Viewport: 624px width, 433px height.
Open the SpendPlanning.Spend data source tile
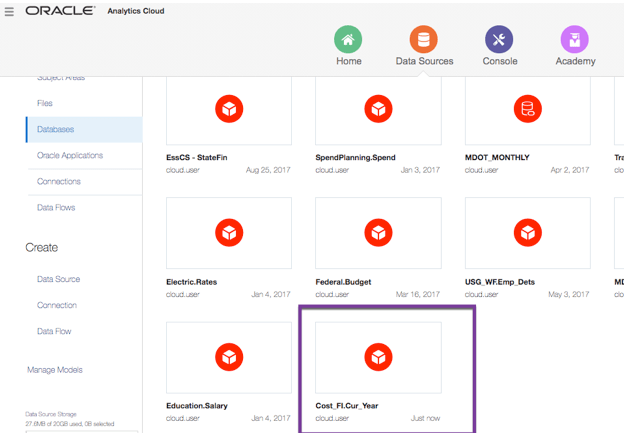click(x=377, y=108)
